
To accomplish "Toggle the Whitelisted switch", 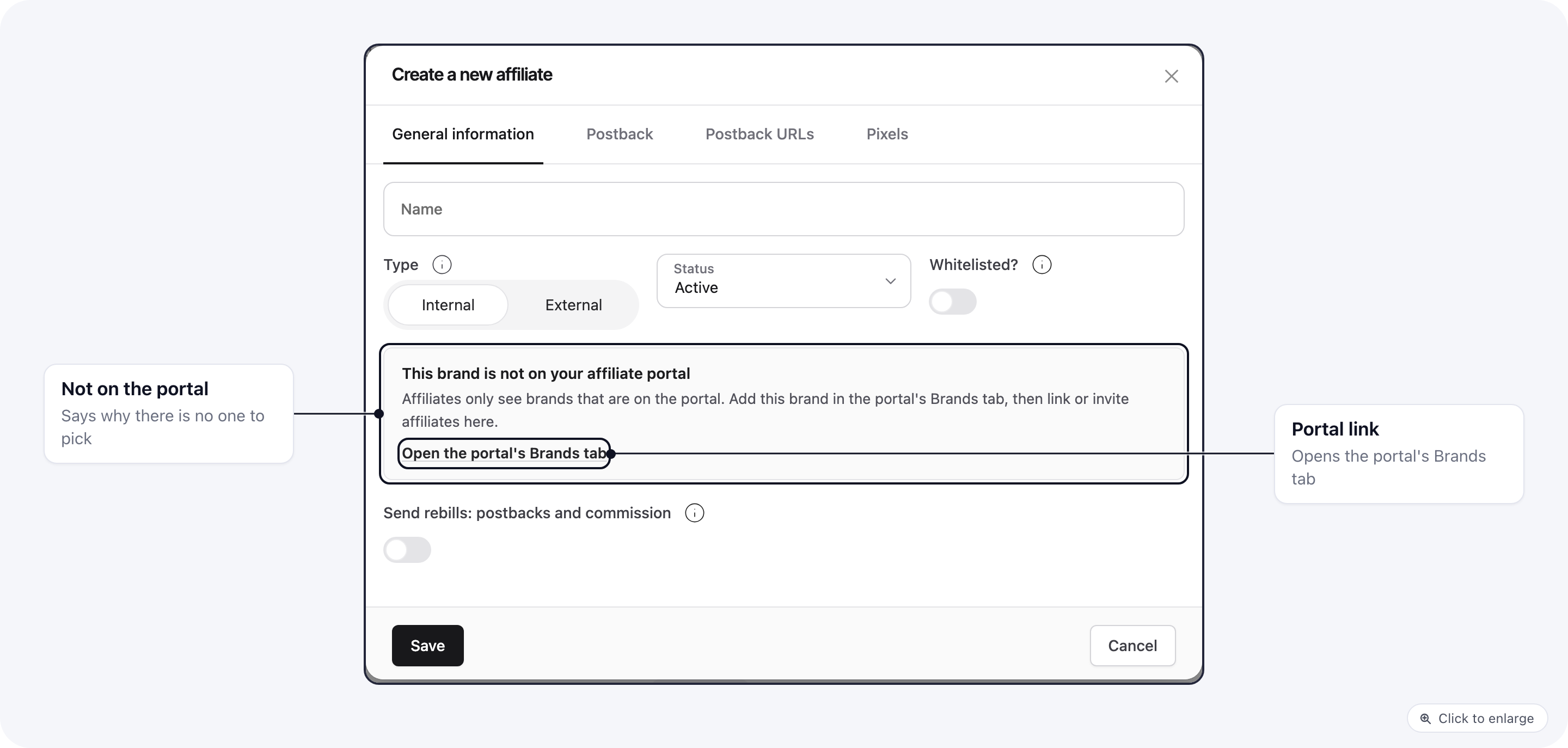I will 953,302.
